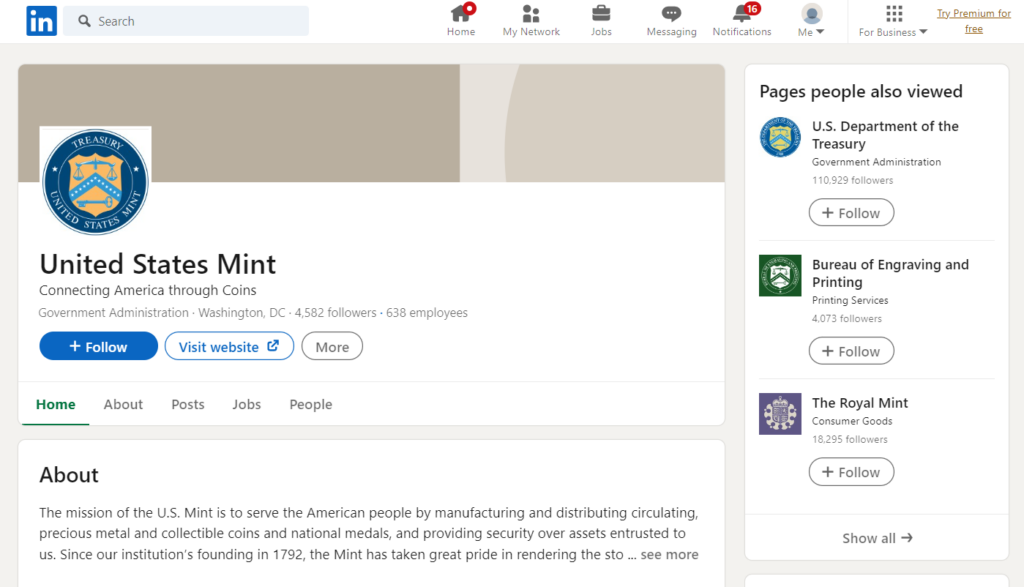Click the LinkedIn logo
This screenshot has height=587, width=1024.
coord(41,21)
